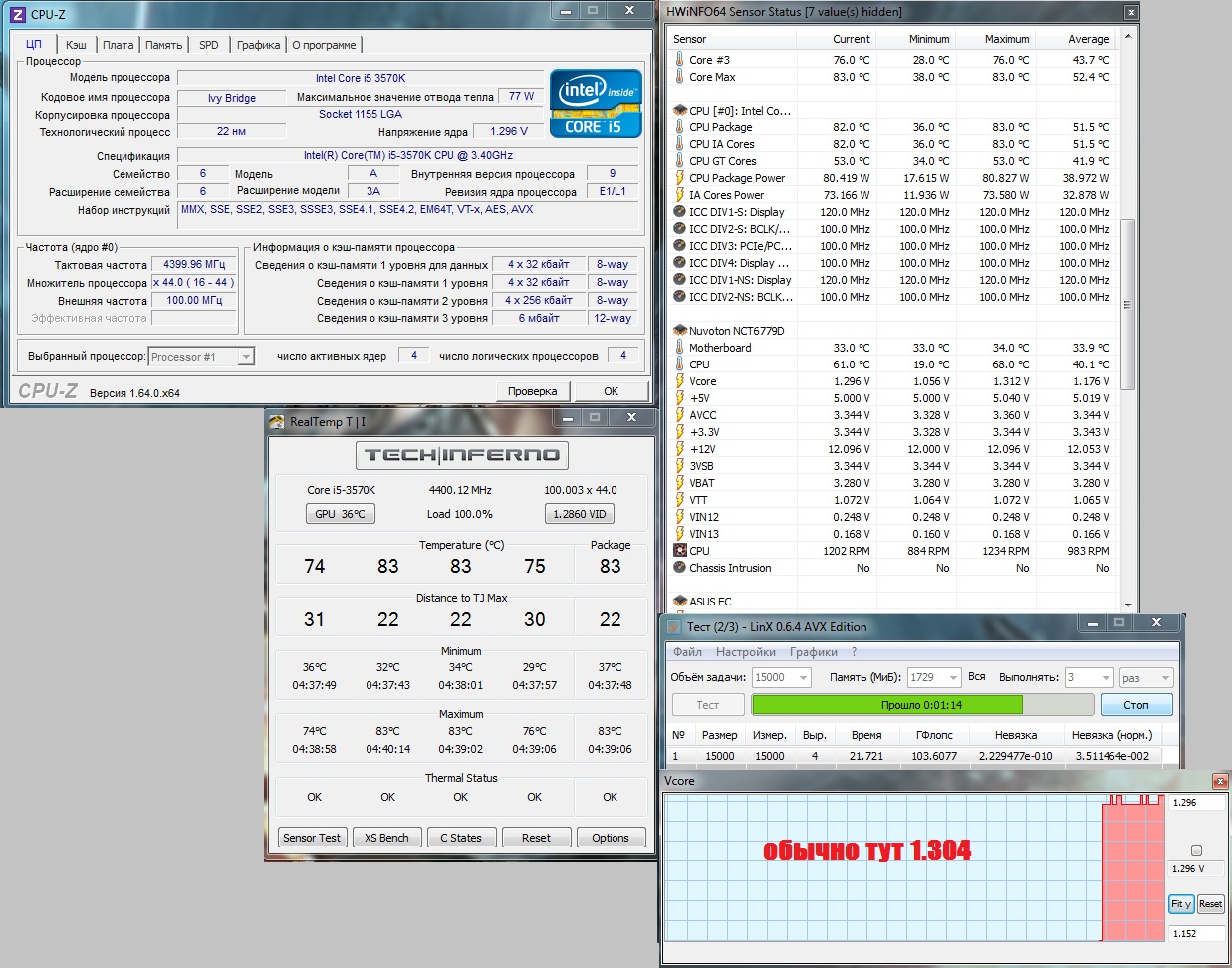
Task: Click the RealTemp title bar icon
Action: pos(277,422)
